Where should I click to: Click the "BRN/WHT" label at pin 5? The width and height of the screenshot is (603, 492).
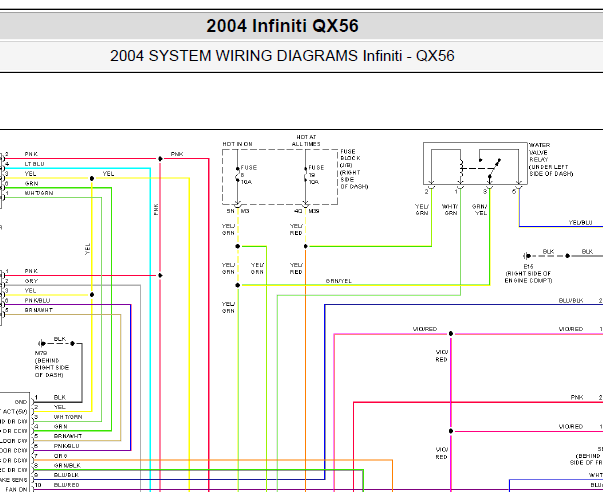(68, 436)
